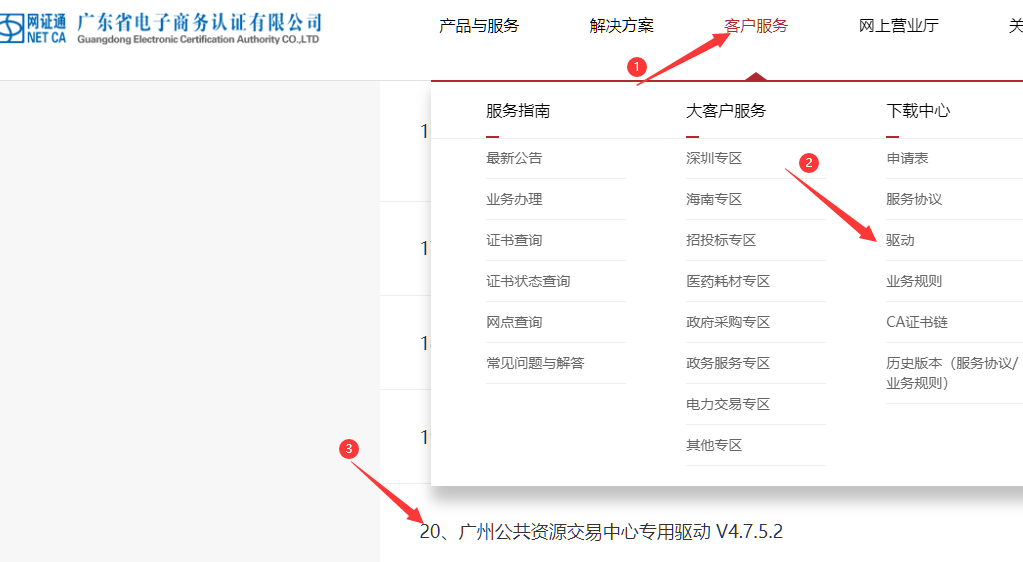The height and width of the screenshot is (562, 1023).
Task: Go to 电力交易专区
Action: click(728, 404)
